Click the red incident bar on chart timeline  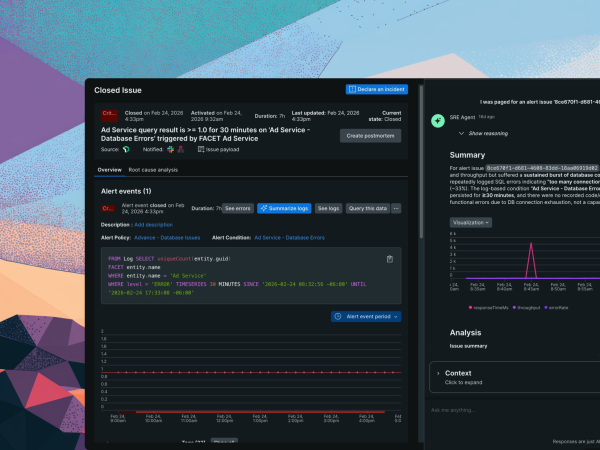click(260, 412)
